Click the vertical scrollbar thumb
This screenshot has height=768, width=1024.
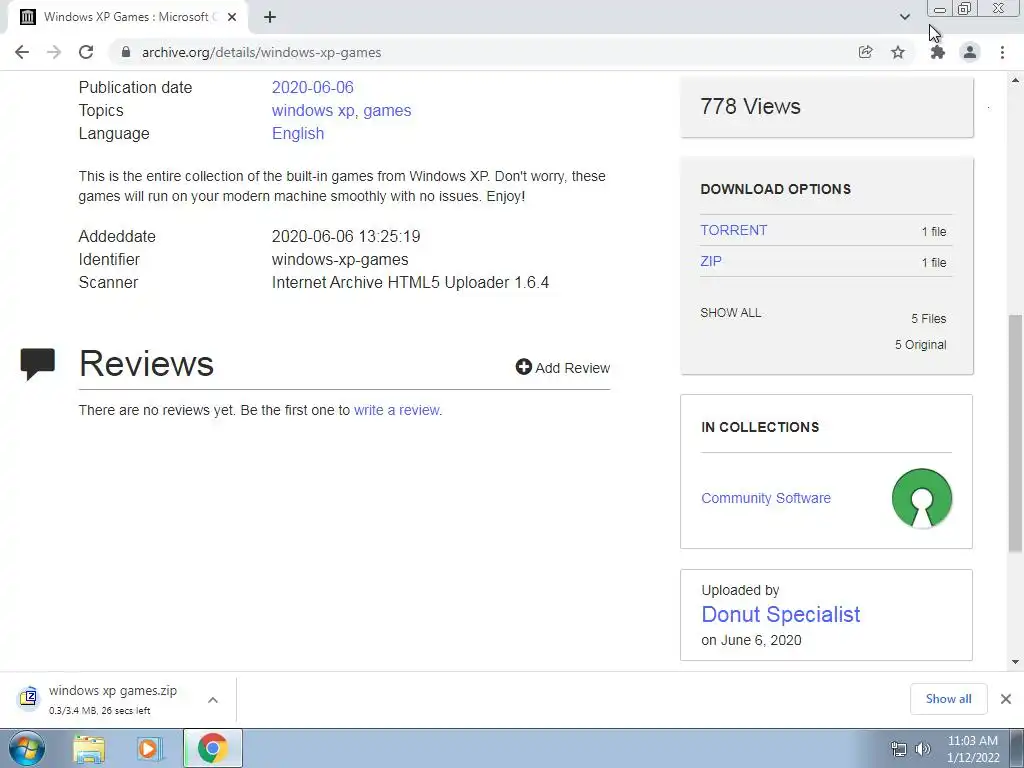(x=1016, y=434)
